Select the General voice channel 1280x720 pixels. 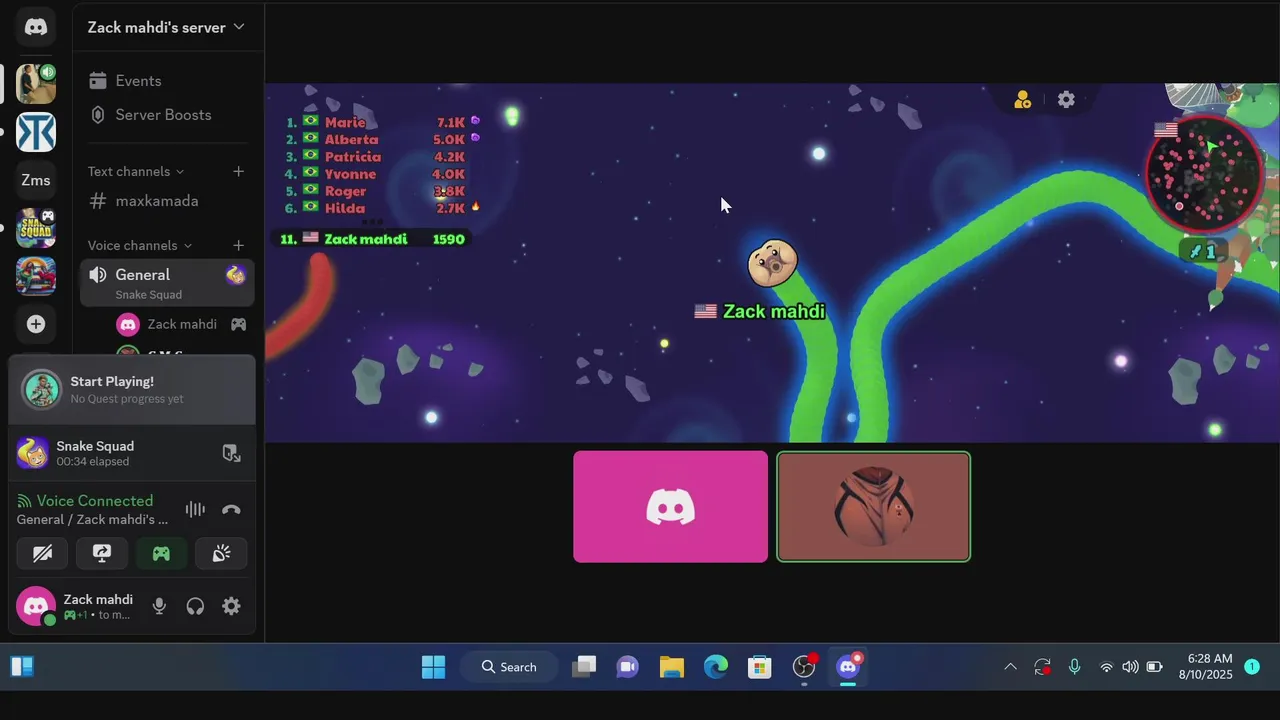tap(166, 283)
